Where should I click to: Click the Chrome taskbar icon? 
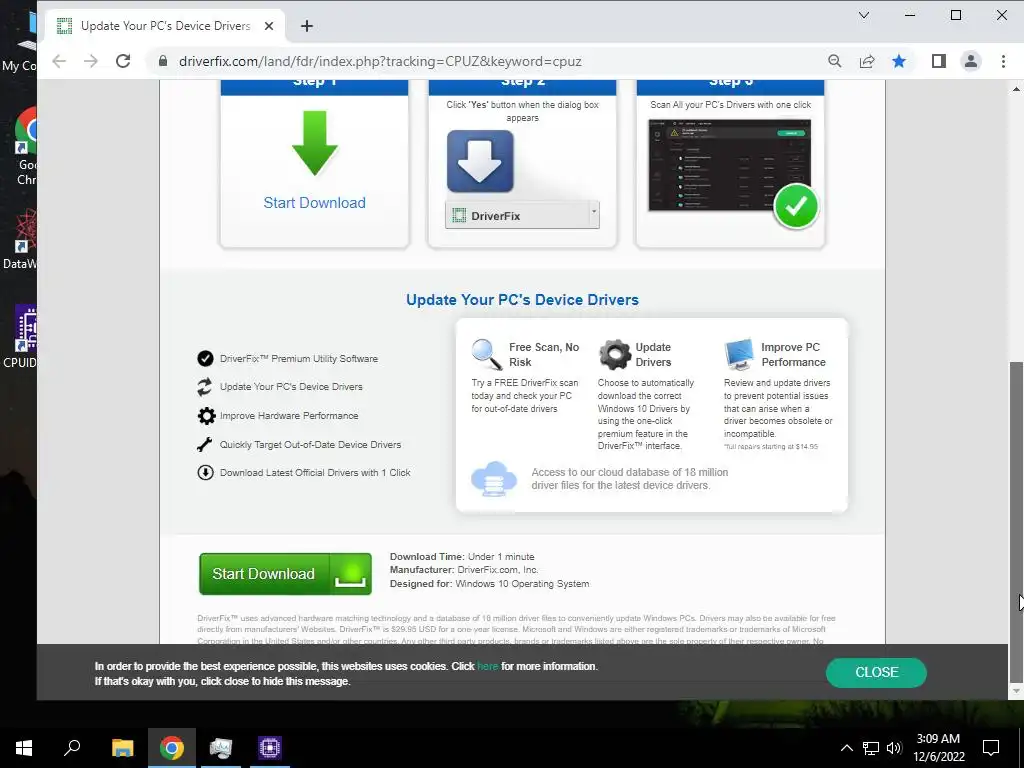[172, 748]
